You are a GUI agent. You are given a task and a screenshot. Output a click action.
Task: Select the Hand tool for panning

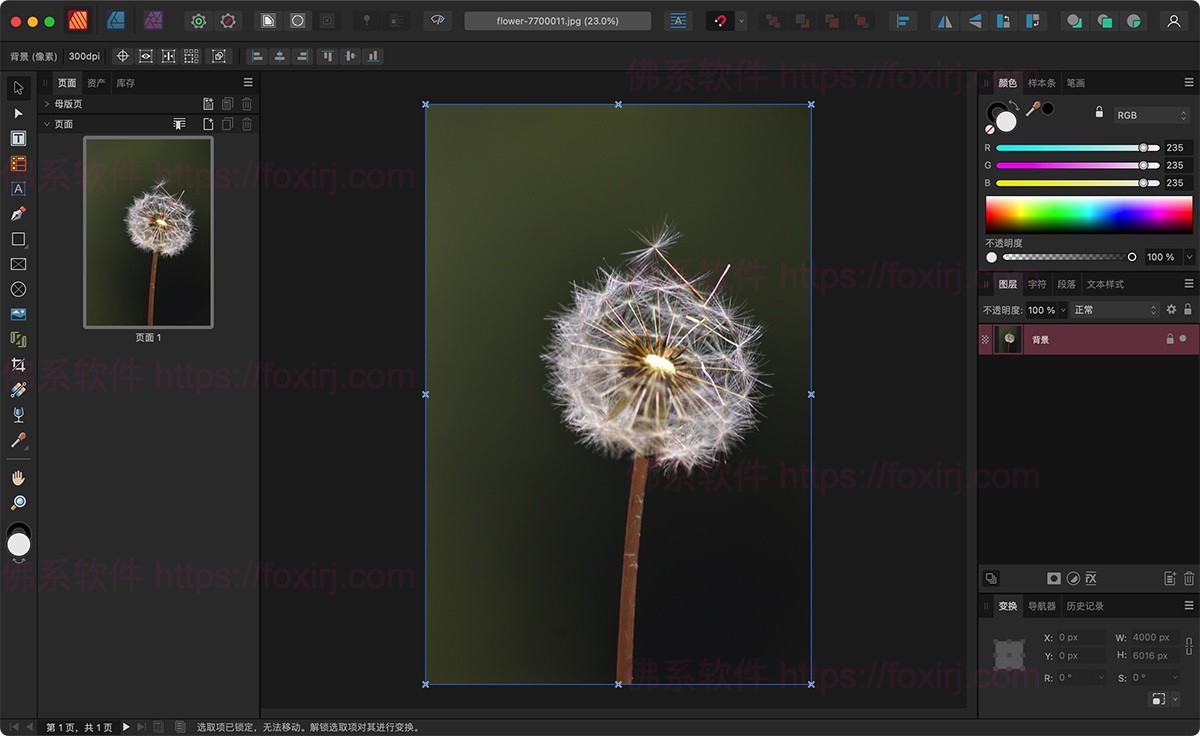pos(18,478)
